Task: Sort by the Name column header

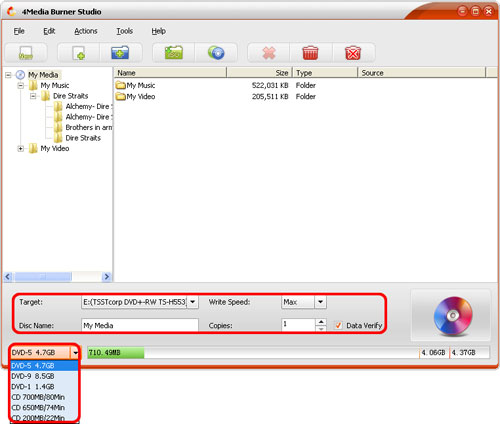Action: tap(170, 73)
